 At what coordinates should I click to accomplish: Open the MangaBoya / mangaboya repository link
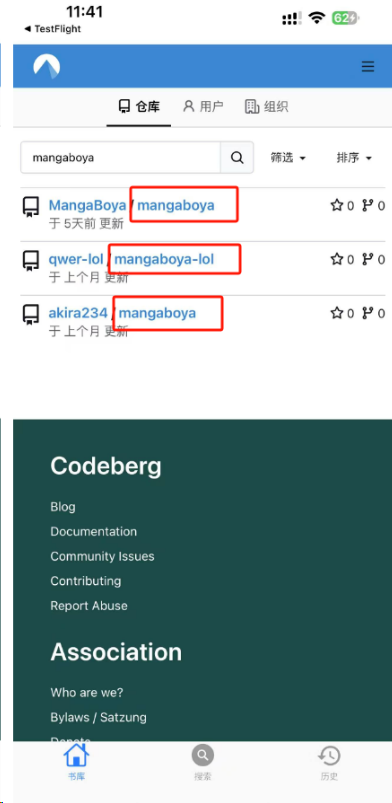click(x=176, y=205)
